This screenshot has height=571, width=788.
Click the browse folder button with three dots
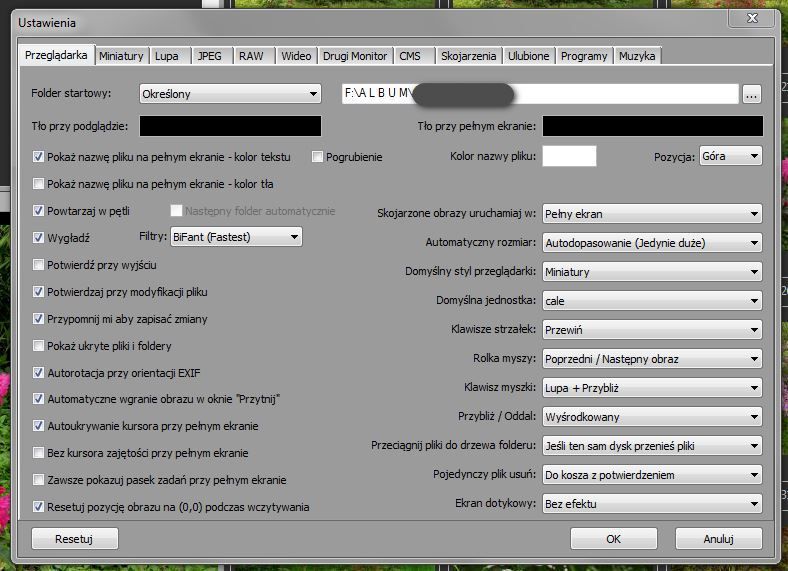click(x=752, y=95)
